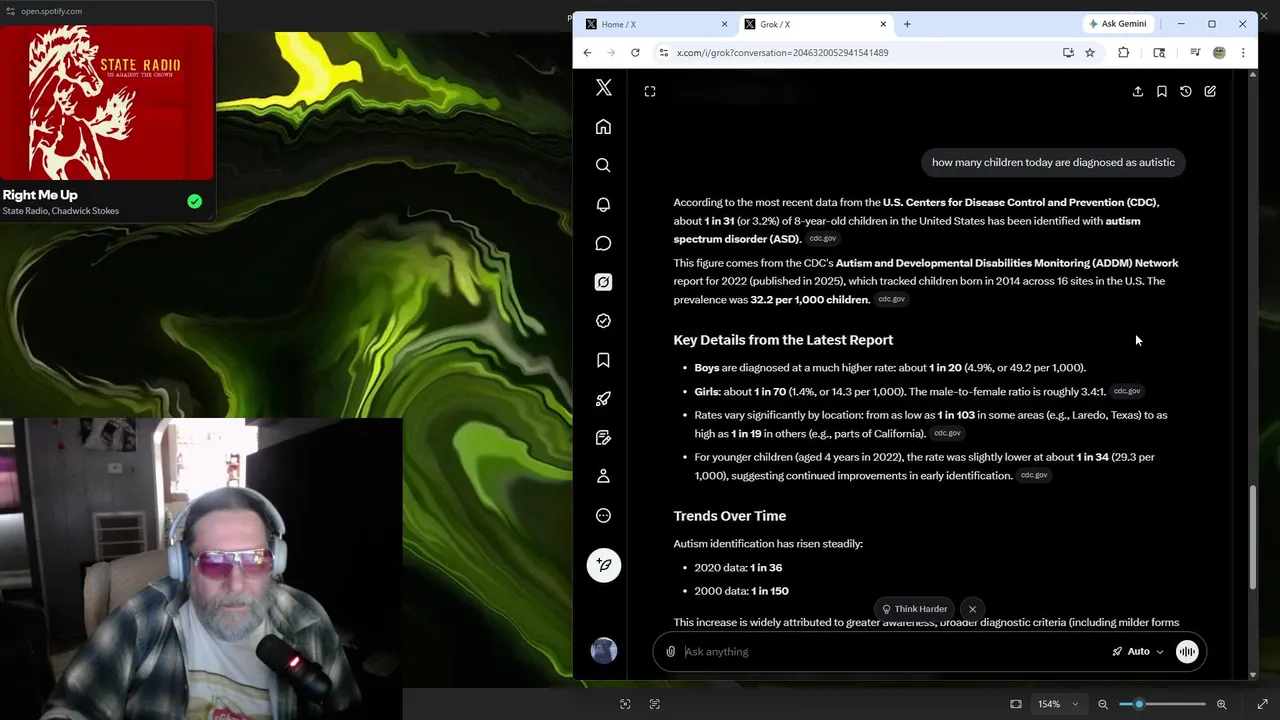Click the page vertical scrollbar thumb
This screenshot has width=1280, height=720.
tap(1253, 538)
